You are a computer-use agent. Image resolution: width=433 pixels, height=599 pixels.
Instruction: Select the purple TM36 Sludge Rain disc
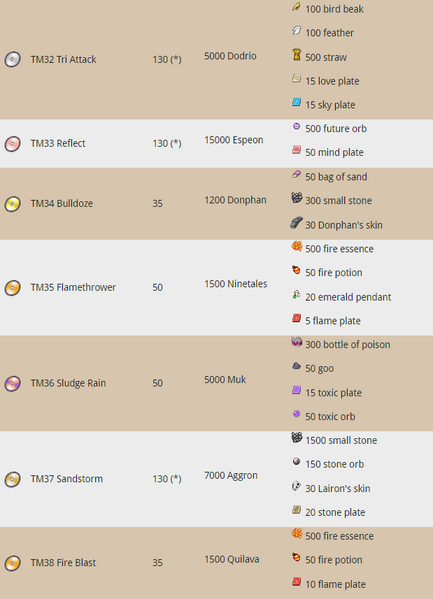pos(12,384)
